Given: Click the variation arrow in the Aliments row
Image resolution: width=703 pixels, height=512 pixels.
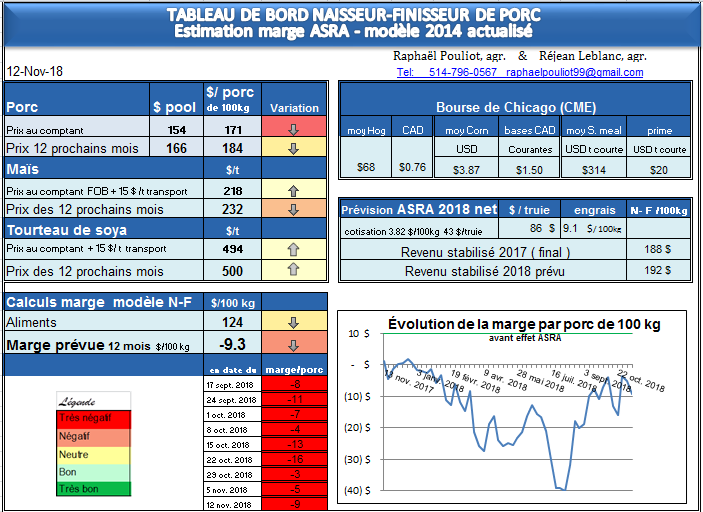Looking at the screenshot, I should tap(294, 322).
